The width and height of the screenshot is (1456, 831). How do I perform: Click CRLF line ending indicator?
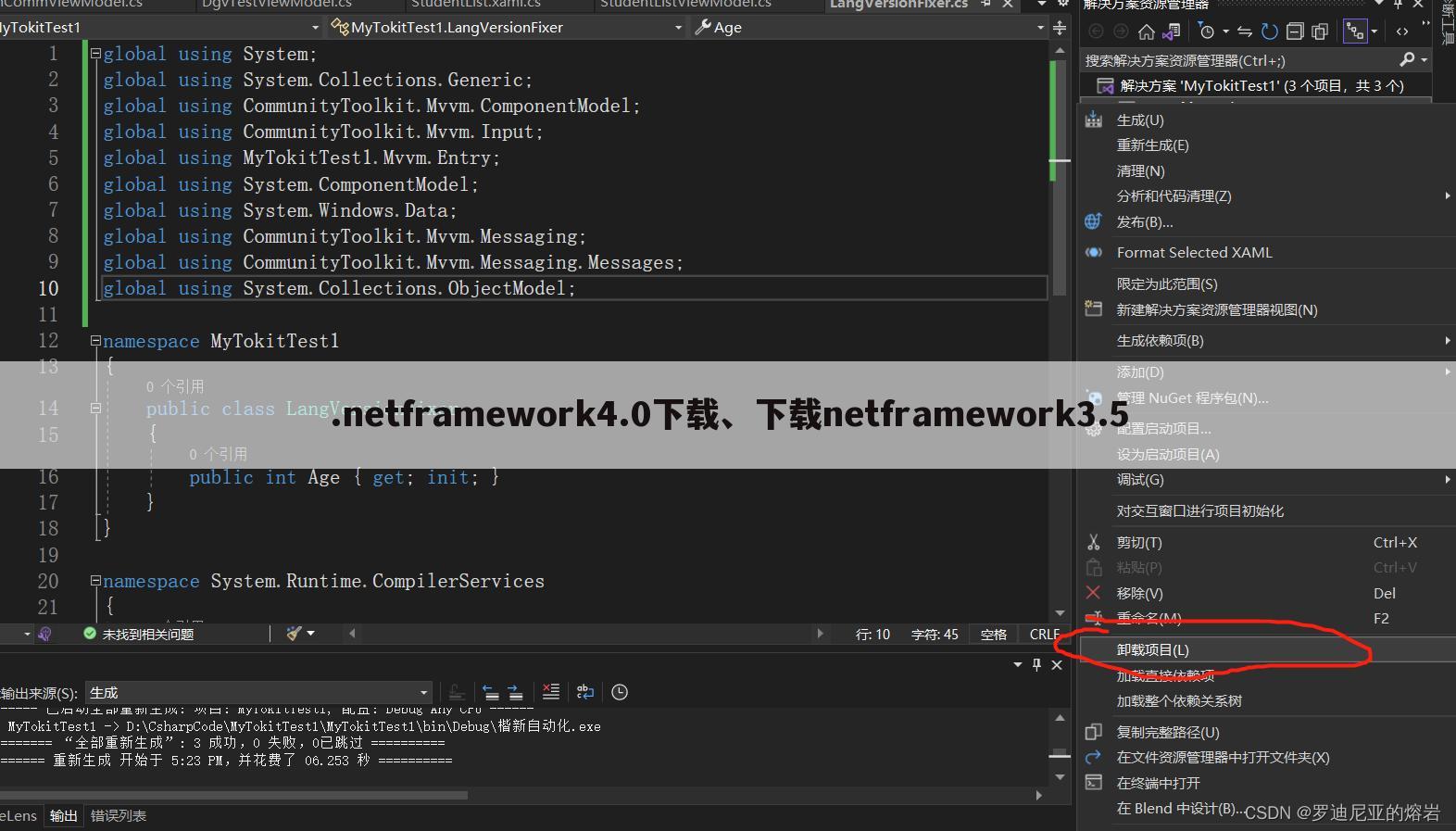pyautogui.click(x=1045, y=634)
